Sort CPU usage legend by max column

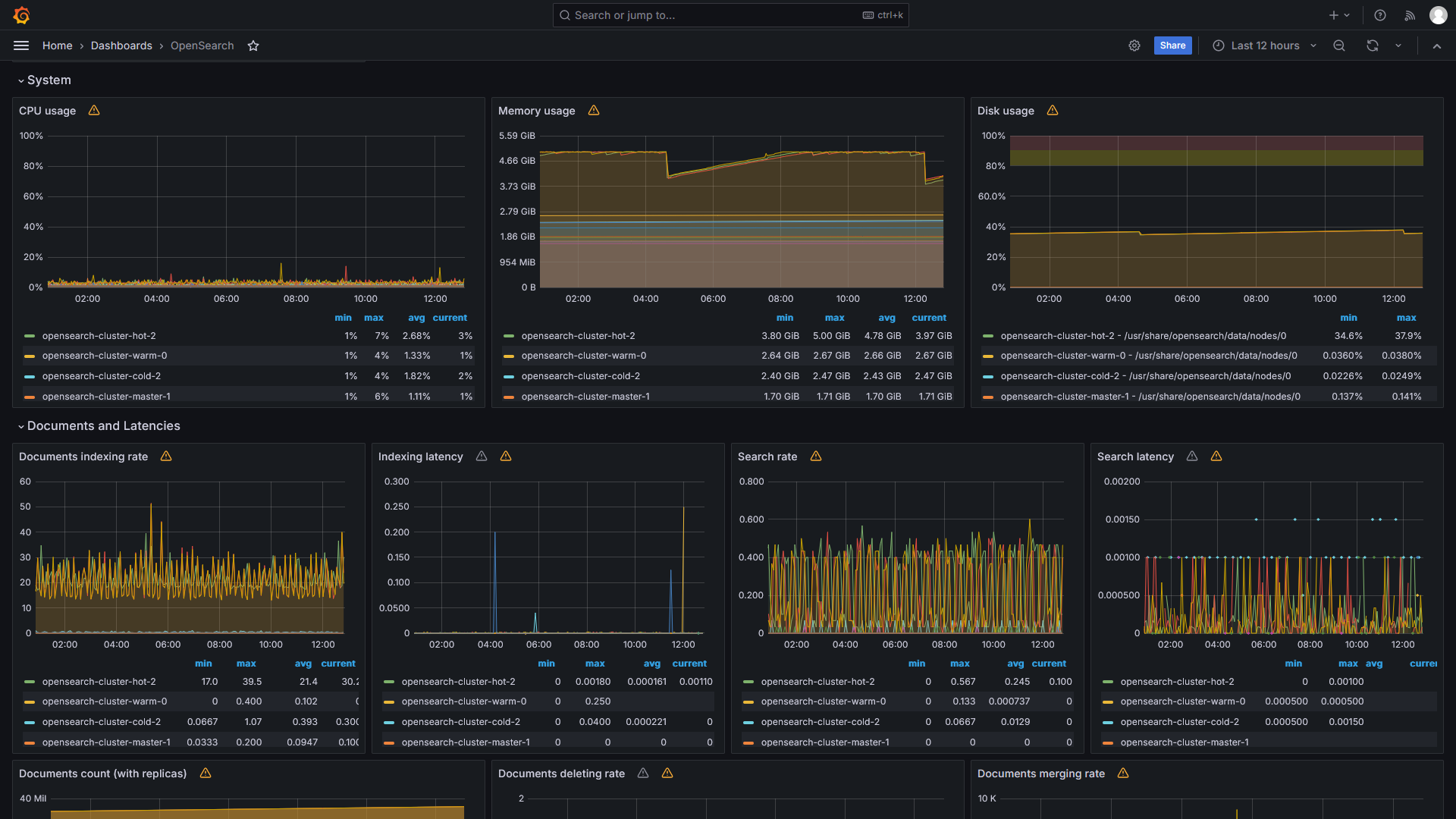pos(373,318)
